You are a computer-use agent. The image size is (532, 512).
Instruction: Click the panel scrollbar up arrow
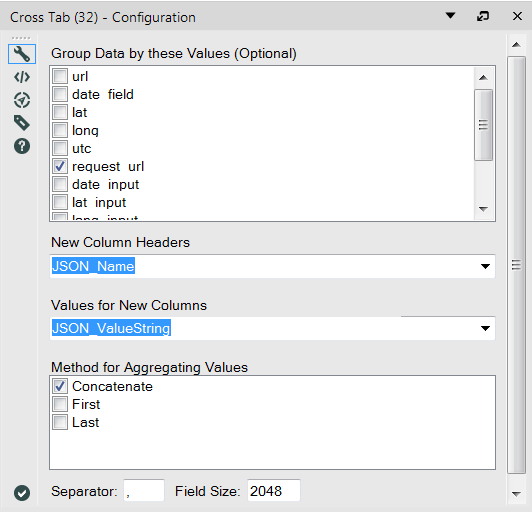tap(516, 45)
